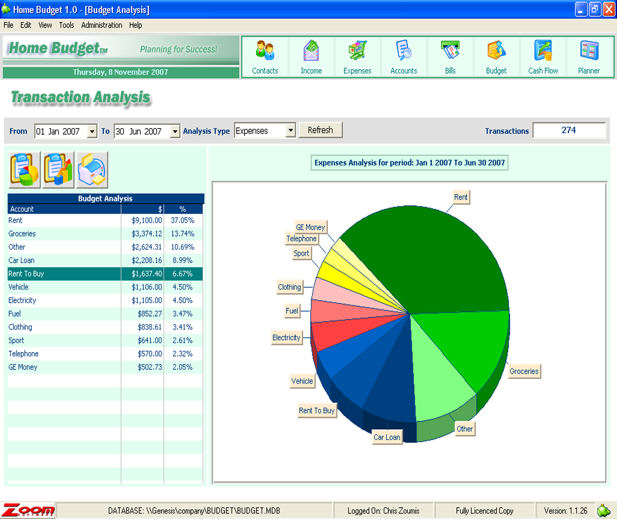Click the green status icon in status bar
Screen dimensions: 617x519
pyautogui.click(x=603, y=510)
